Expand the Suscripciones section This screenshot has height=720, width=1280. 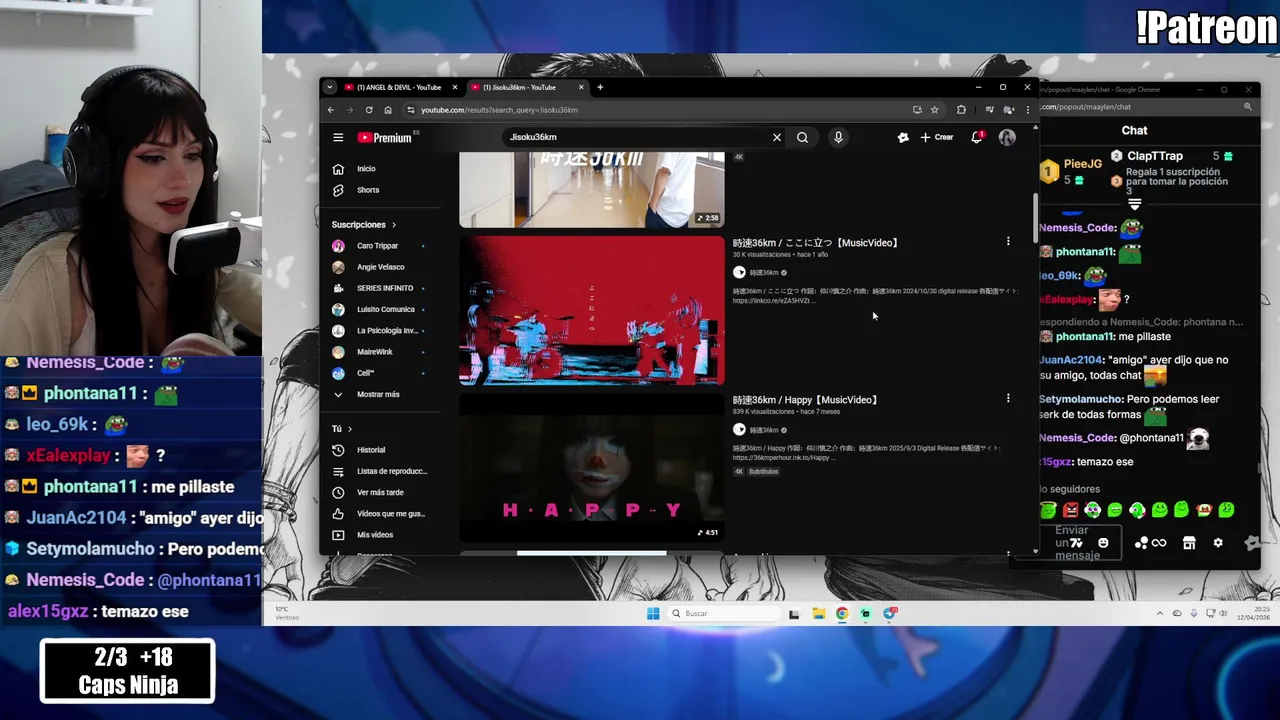coord(364,225)
